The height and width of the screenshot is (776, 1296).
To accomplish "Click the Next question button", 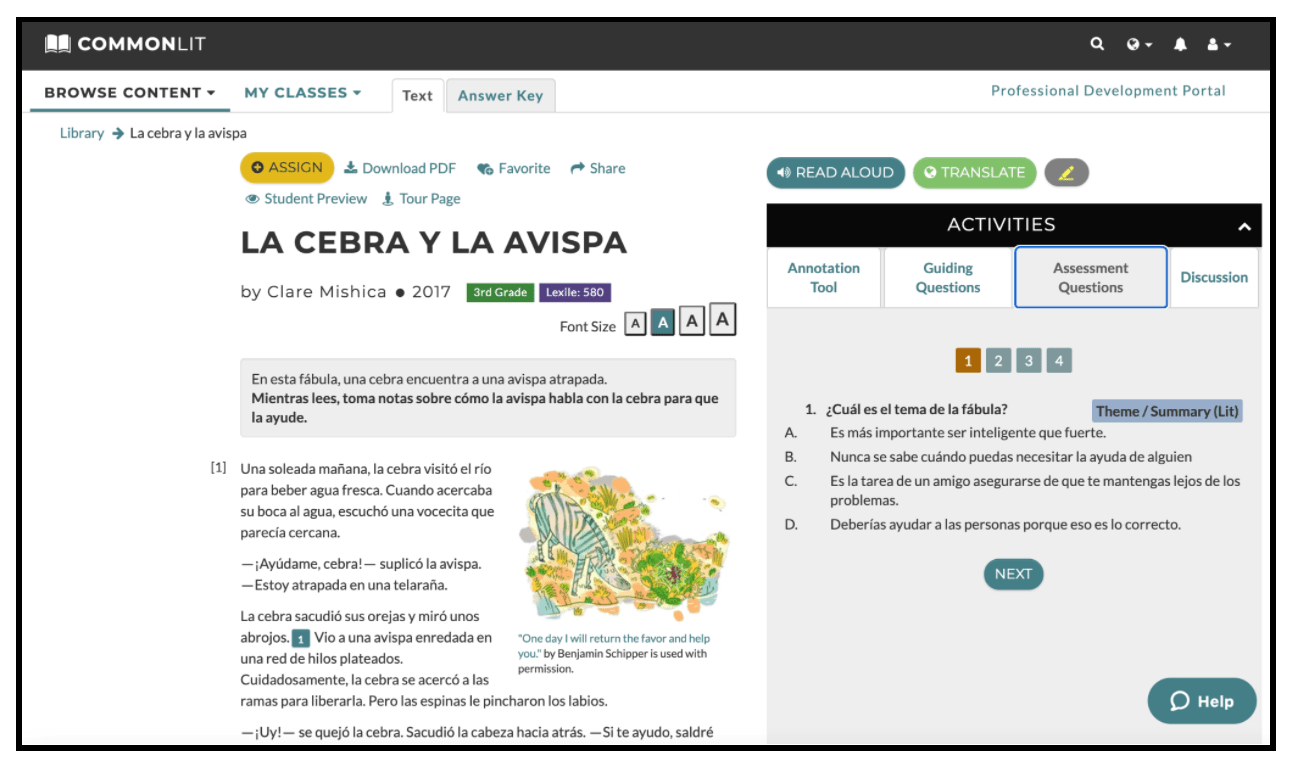I will [1013, 574].
